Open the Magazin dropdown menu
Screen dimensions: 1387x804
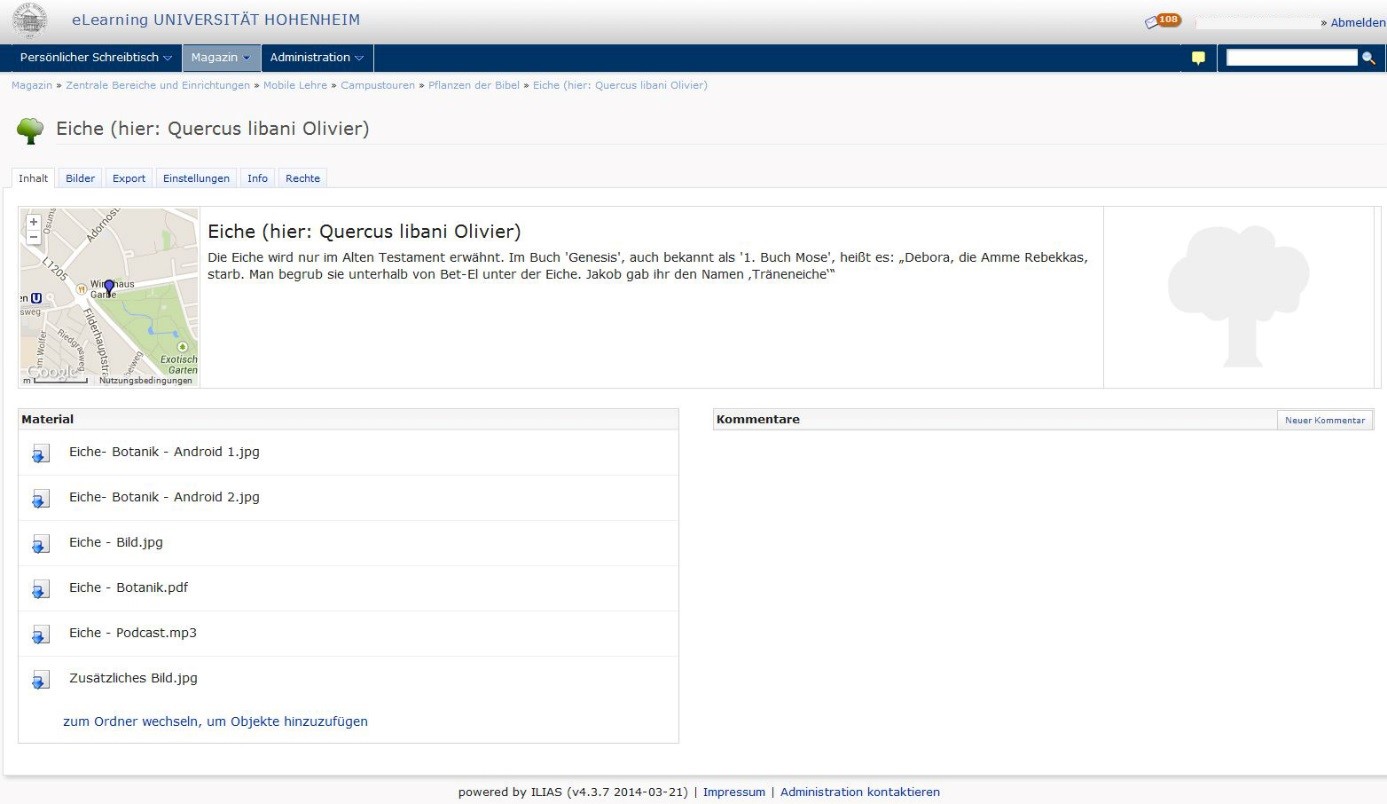(221, 58)
